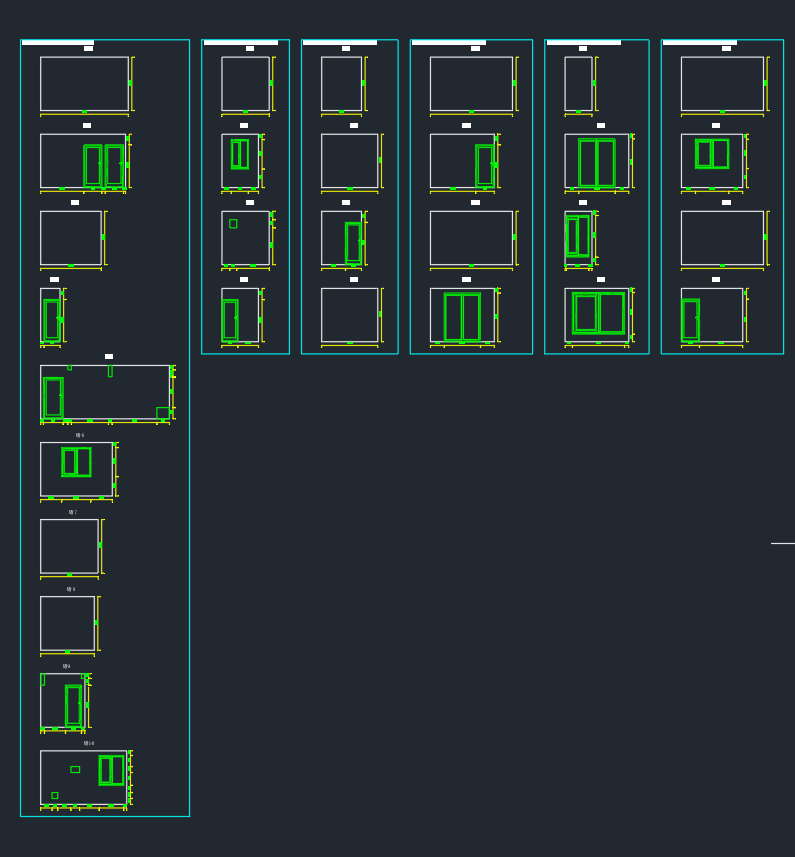Click the small green square in second column's third panel
Viewport: 795px width, 857px height.
[233, 224]
